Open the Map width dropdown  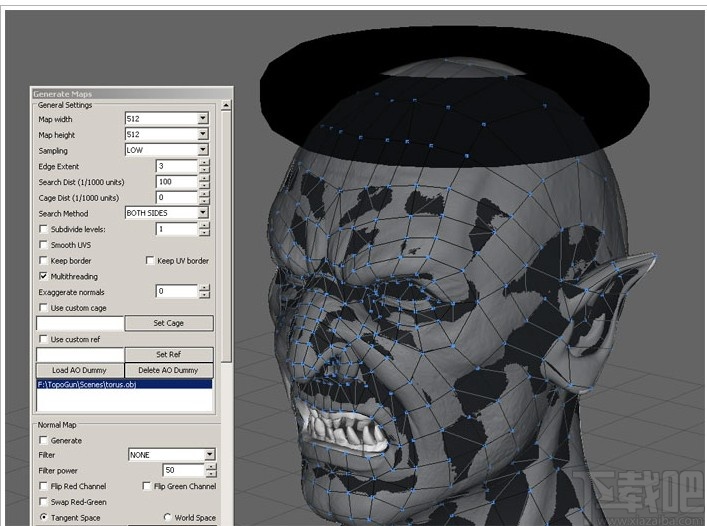[202, 119]
